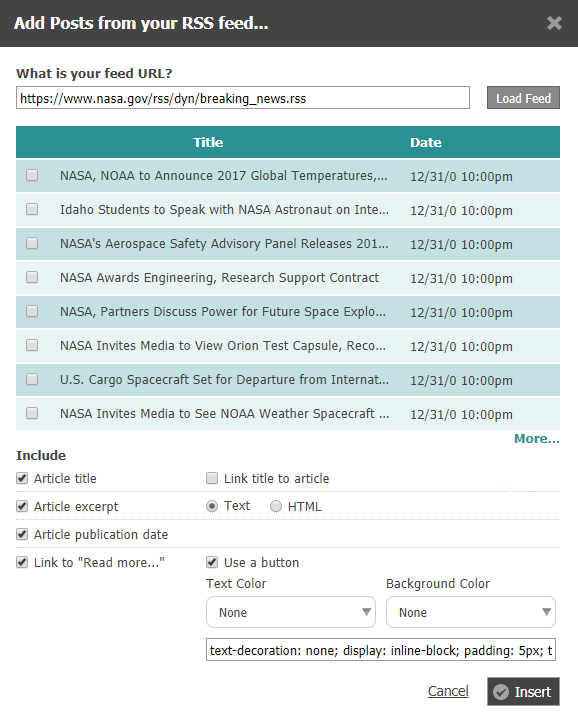
Task: Click title "U.S. Cargo Spacecraft Set for Departure"
Action: (224, 380)
